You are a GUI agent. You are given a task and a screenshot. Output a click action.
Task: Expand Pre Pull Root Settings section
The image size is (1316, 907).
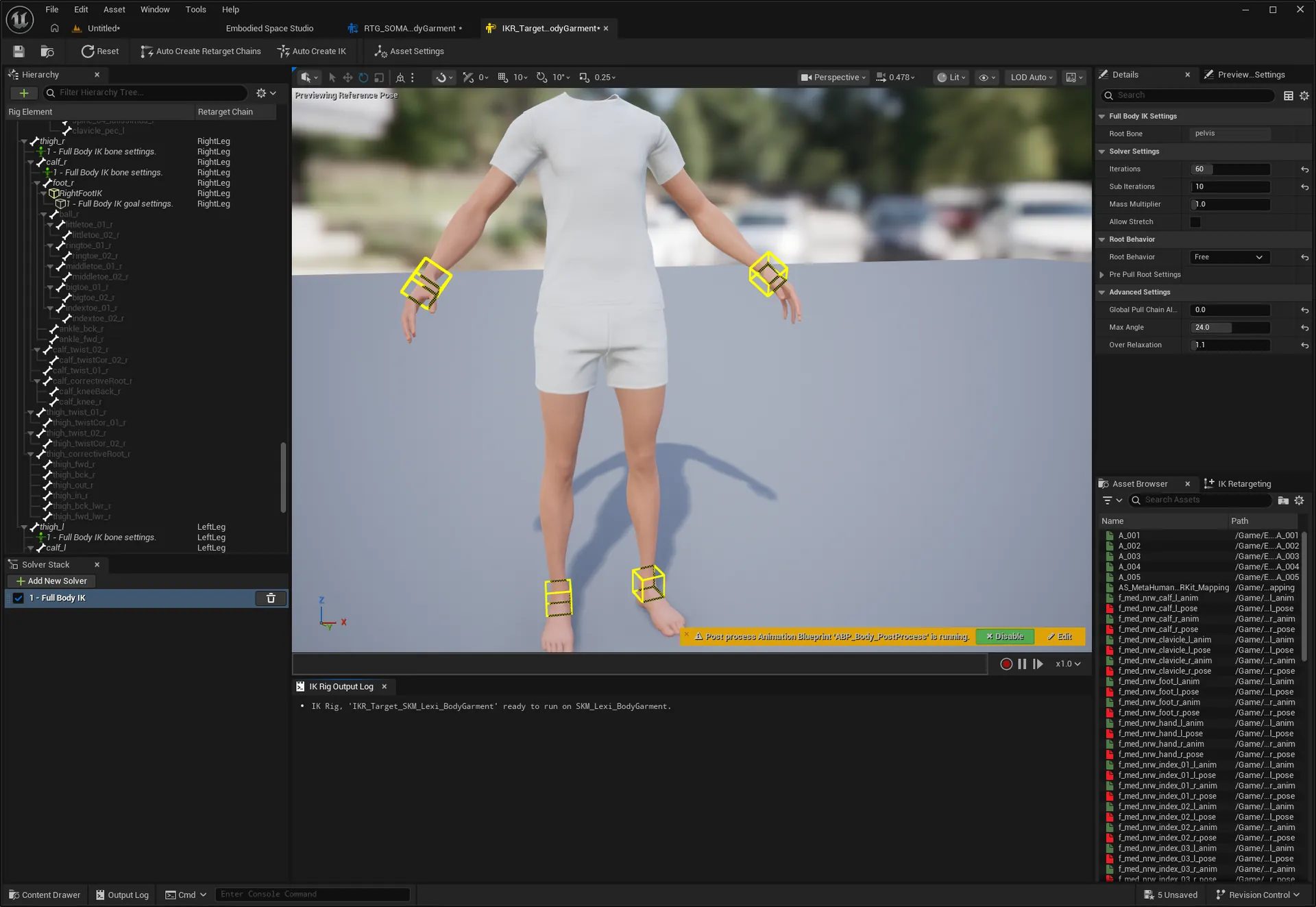pos(1101,275)
